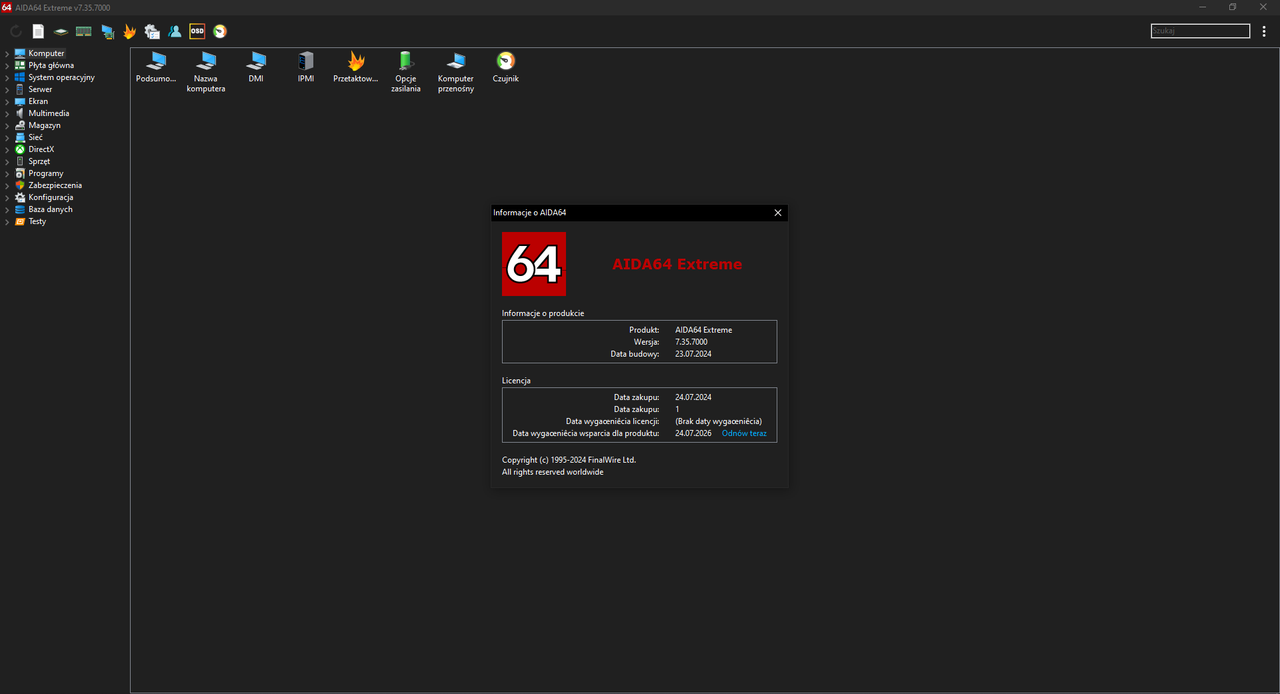Expand the Płyta główna tree node
The height and width of the screenshot is (694, 1280).
(x=7, y=65)
